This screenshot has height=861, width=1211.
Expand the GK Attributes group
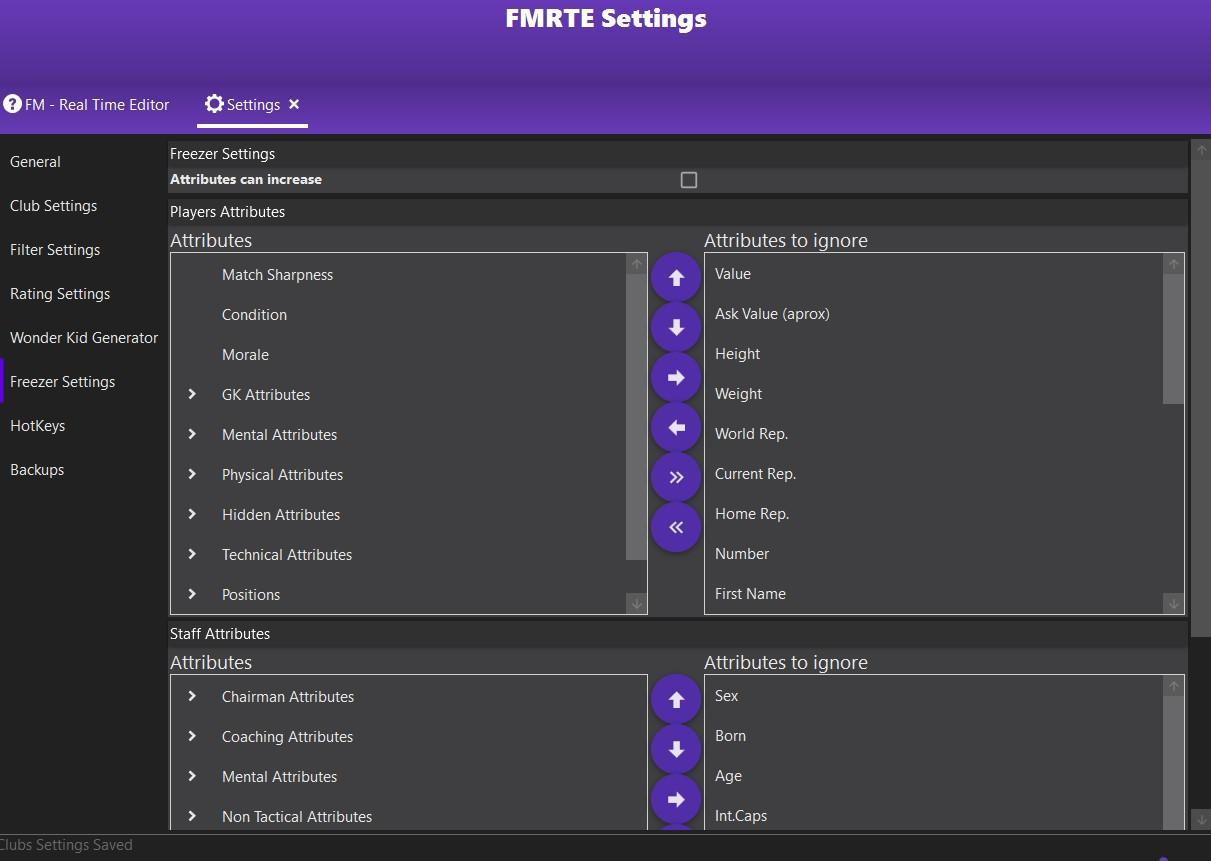coord(192,394)
